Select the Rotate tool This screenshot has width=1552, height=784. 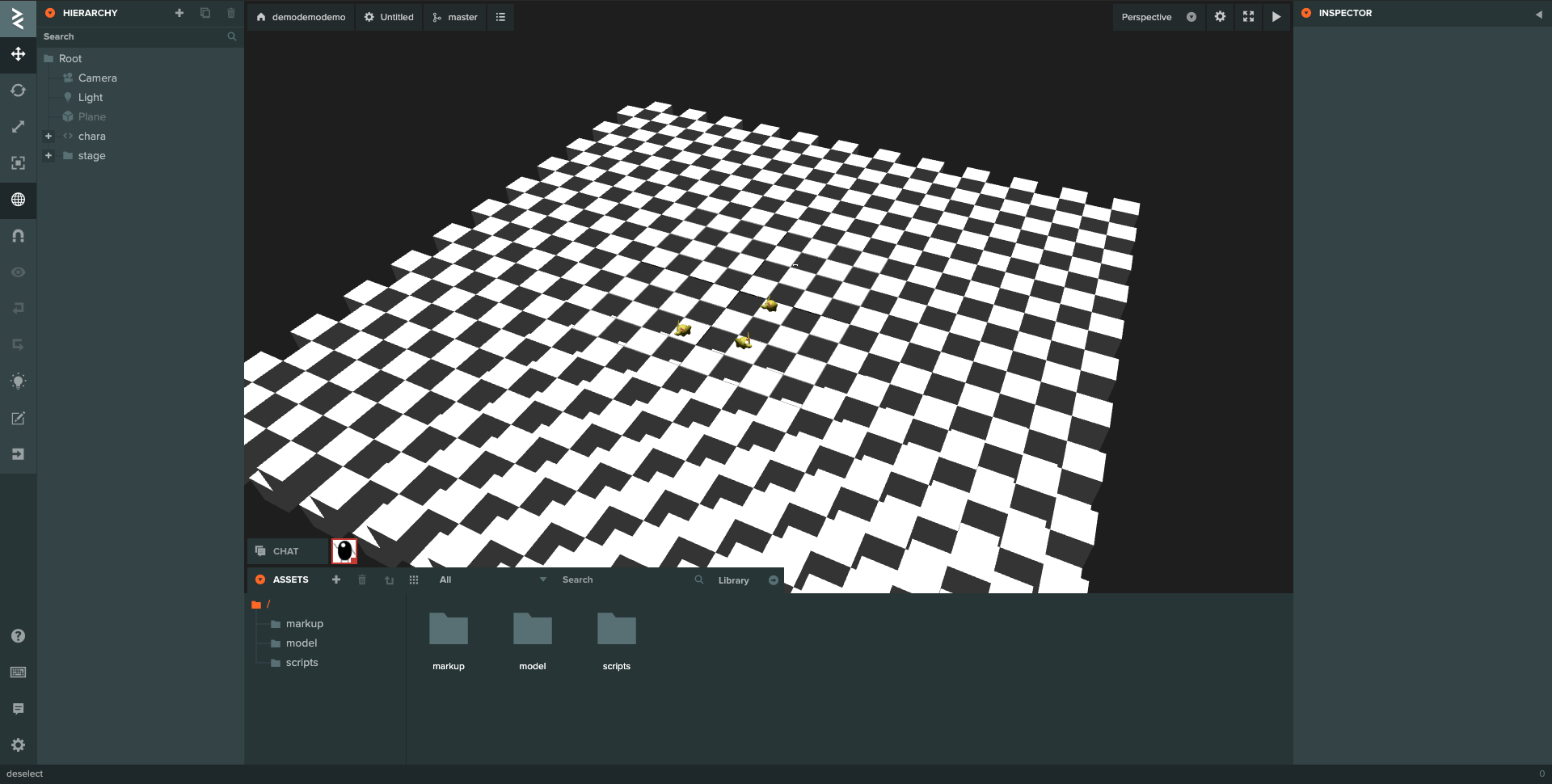(x=18, y=91)
